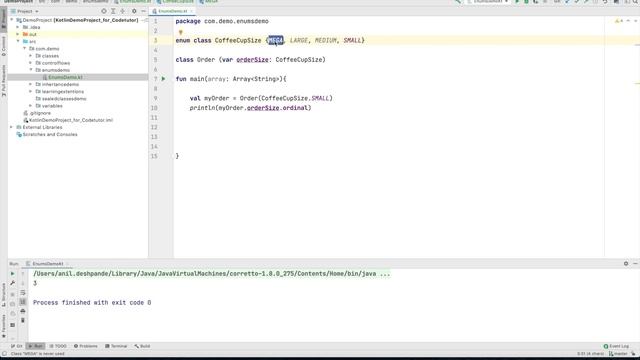Collapse the DemoProject root node

coord(11,20)
